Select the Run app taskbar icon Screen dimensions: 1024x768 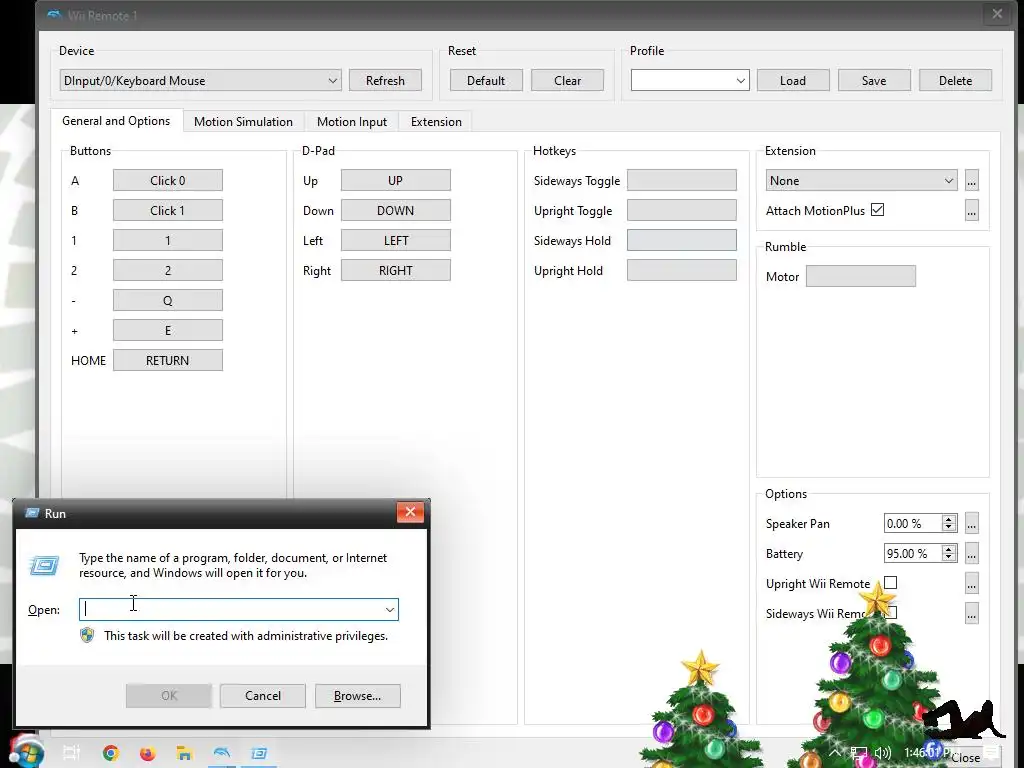coord(259,753)
